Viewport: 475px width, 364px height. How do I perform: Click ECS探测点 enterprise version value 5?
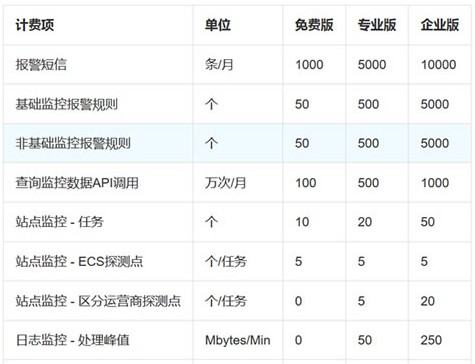pos(424,261)
